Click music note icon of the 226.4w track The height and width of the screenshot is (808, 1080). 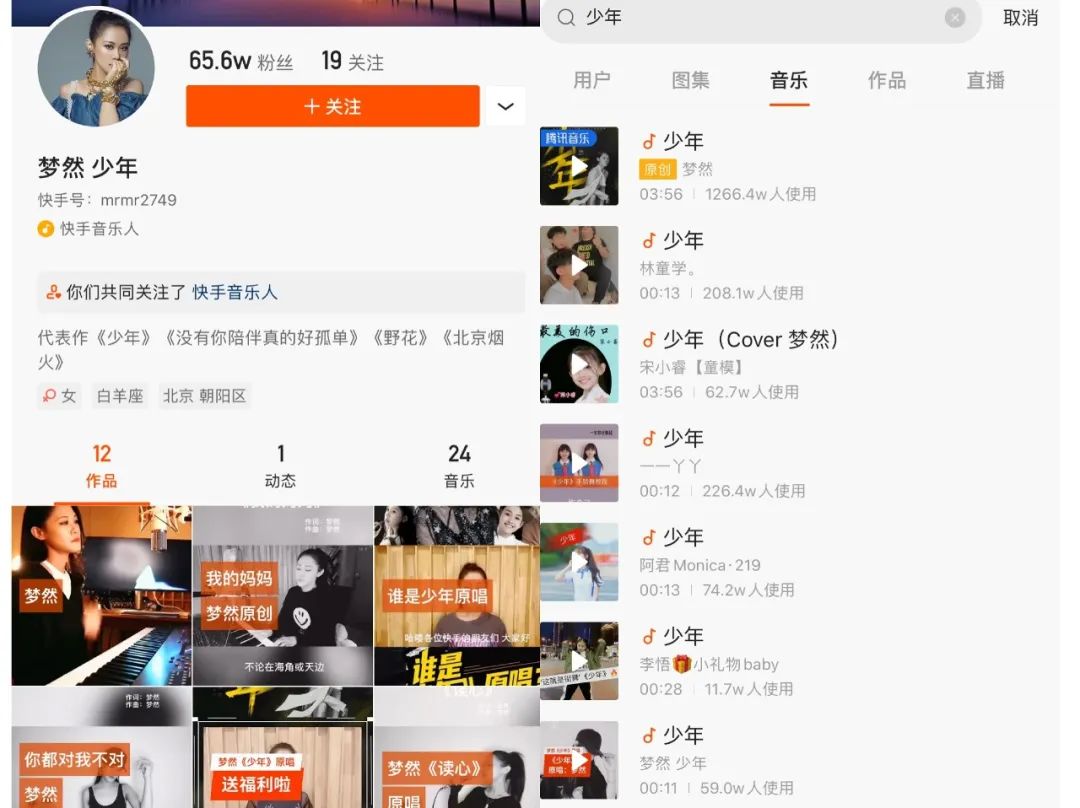[648, 439]
